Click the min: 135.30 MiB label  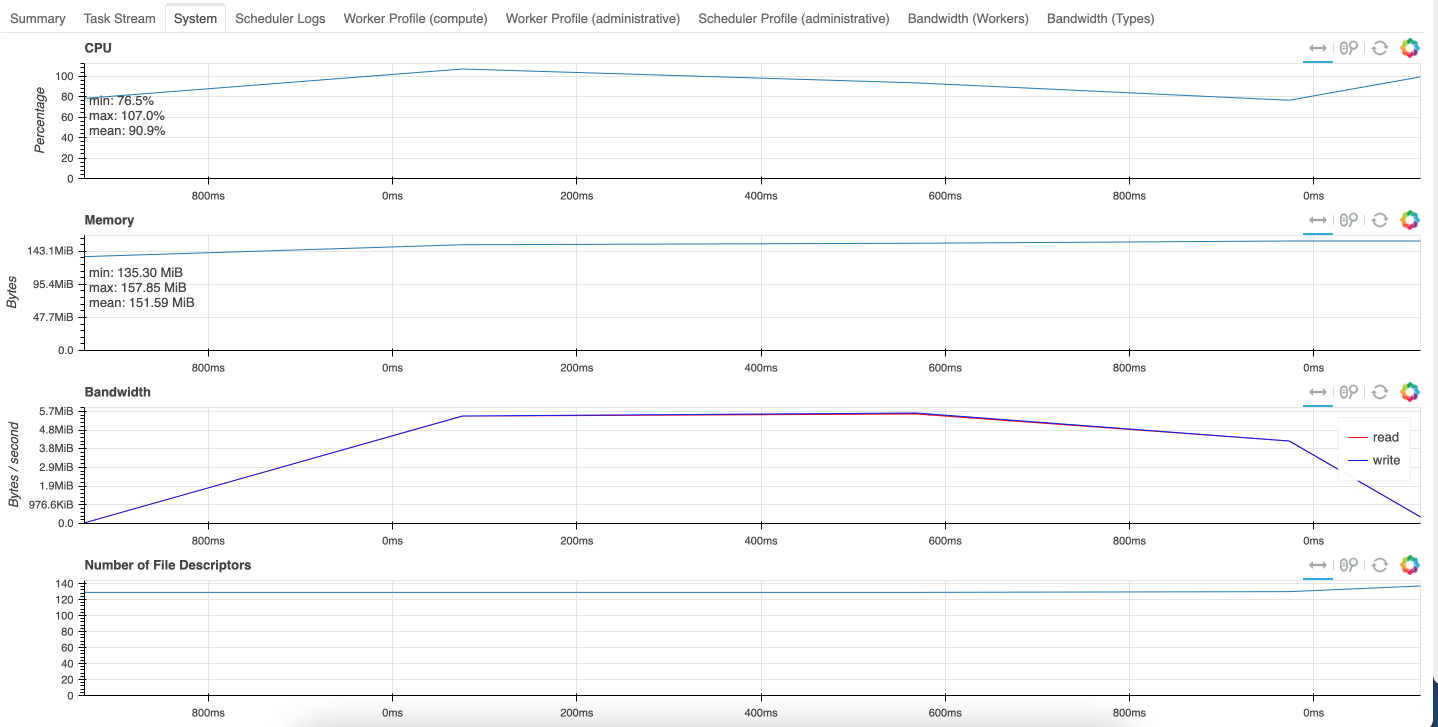[136, 272]
